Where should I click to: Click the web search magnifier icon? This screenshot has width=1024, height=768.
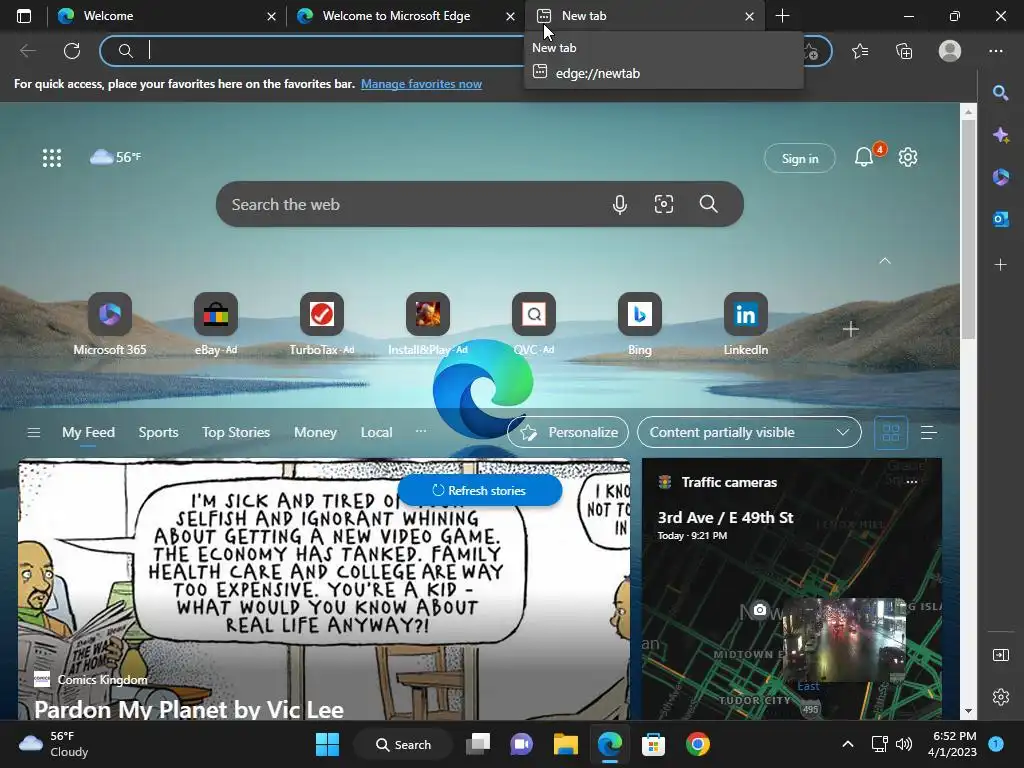tap(709, 204)
